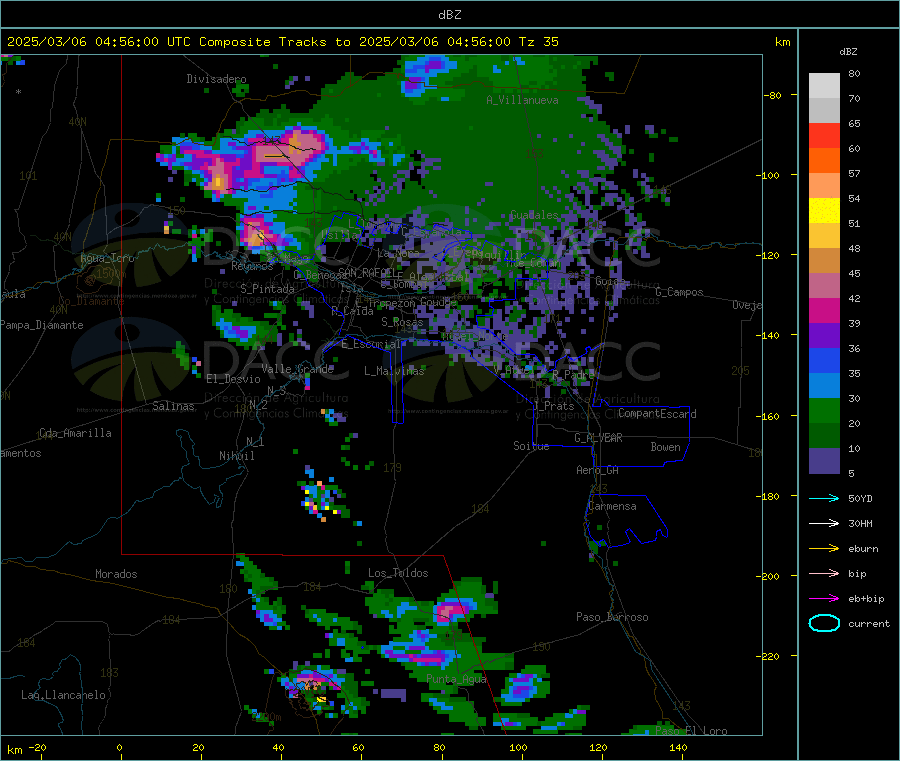This screenshot has width=900, height=761.
Task: Click the -160 km vertical axis tick
Action: pos(769,416)
